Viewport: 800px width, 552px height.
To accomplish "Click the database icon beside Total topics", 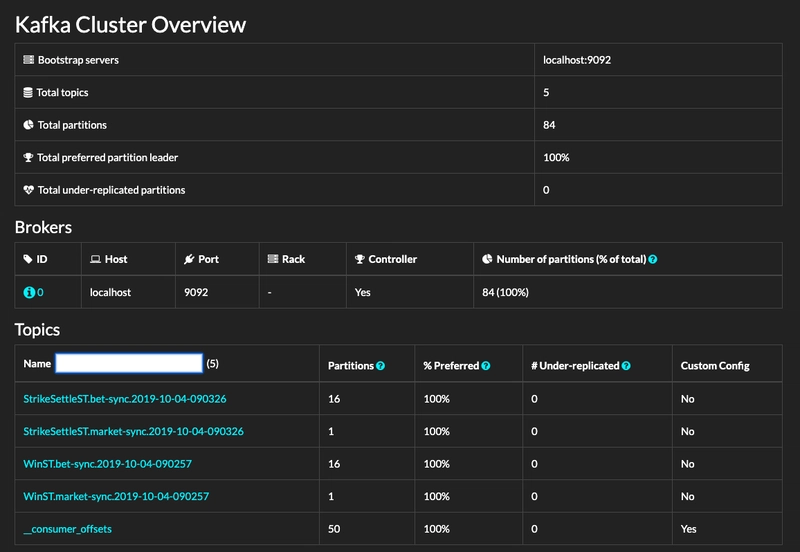I will [x=28, y=92].
